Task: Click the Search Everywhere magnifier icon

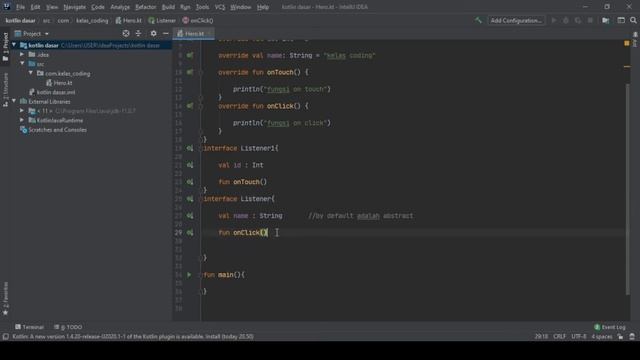Action: tap(633, 20)
